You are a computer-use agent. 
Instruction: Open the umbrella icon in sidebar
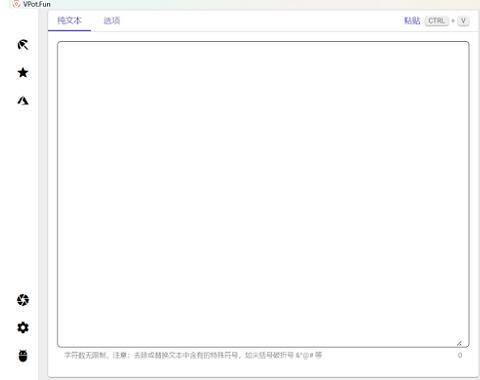23,45
